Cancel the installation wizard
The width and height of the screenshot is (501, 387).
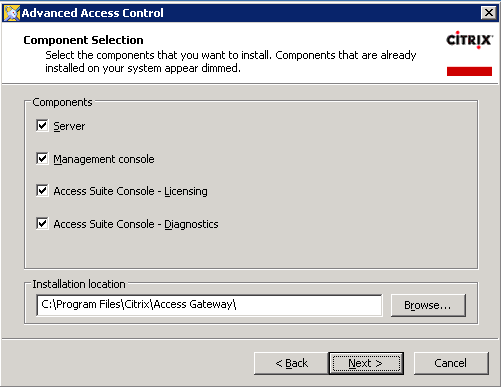(451, 363)
